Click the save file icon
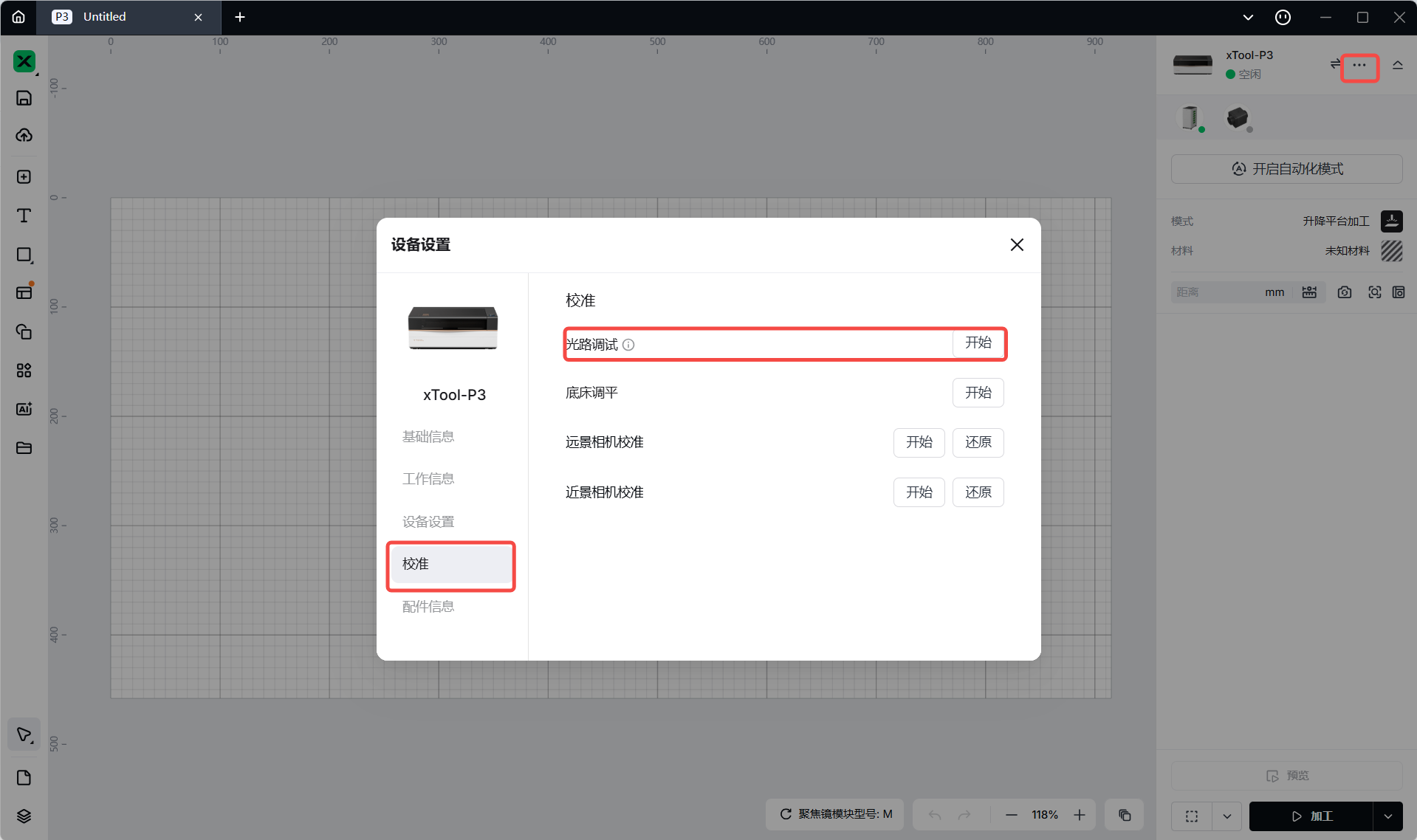Image resolution: width=1417 pixels, height=840 pixels. 24,98
